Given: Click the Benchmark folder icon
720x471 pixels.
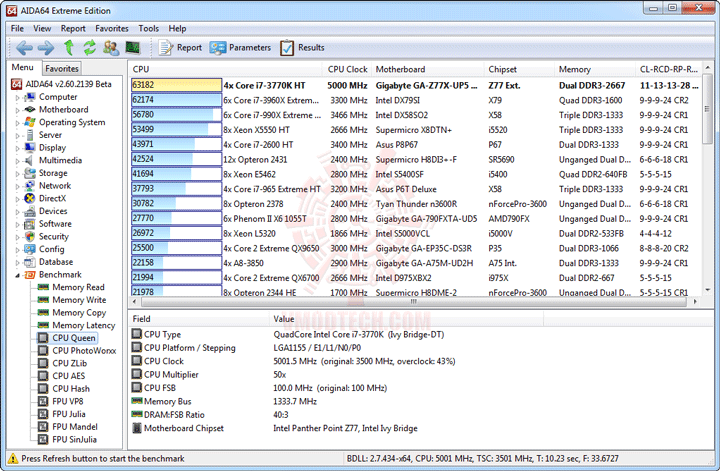Looking at the screenshot, I should pos(30,275).
